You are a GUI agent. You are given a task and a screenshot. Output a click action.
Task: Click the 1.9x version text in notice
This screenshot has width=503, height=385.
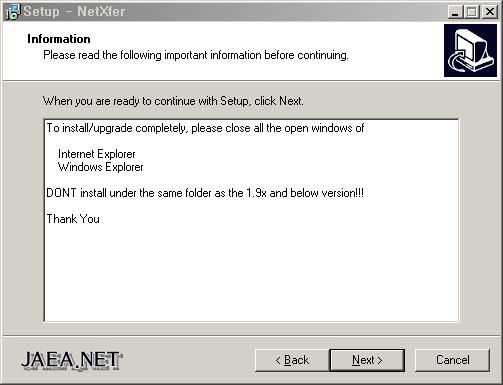(x=256, y=193)
